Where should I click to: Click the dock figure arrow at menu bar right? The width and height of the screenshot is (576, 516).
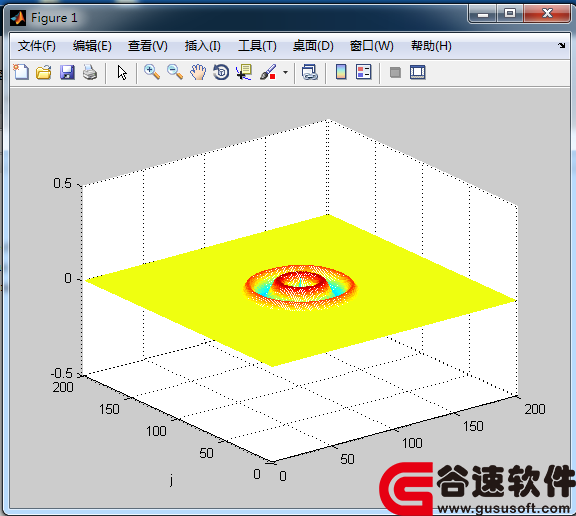point(561,46)
